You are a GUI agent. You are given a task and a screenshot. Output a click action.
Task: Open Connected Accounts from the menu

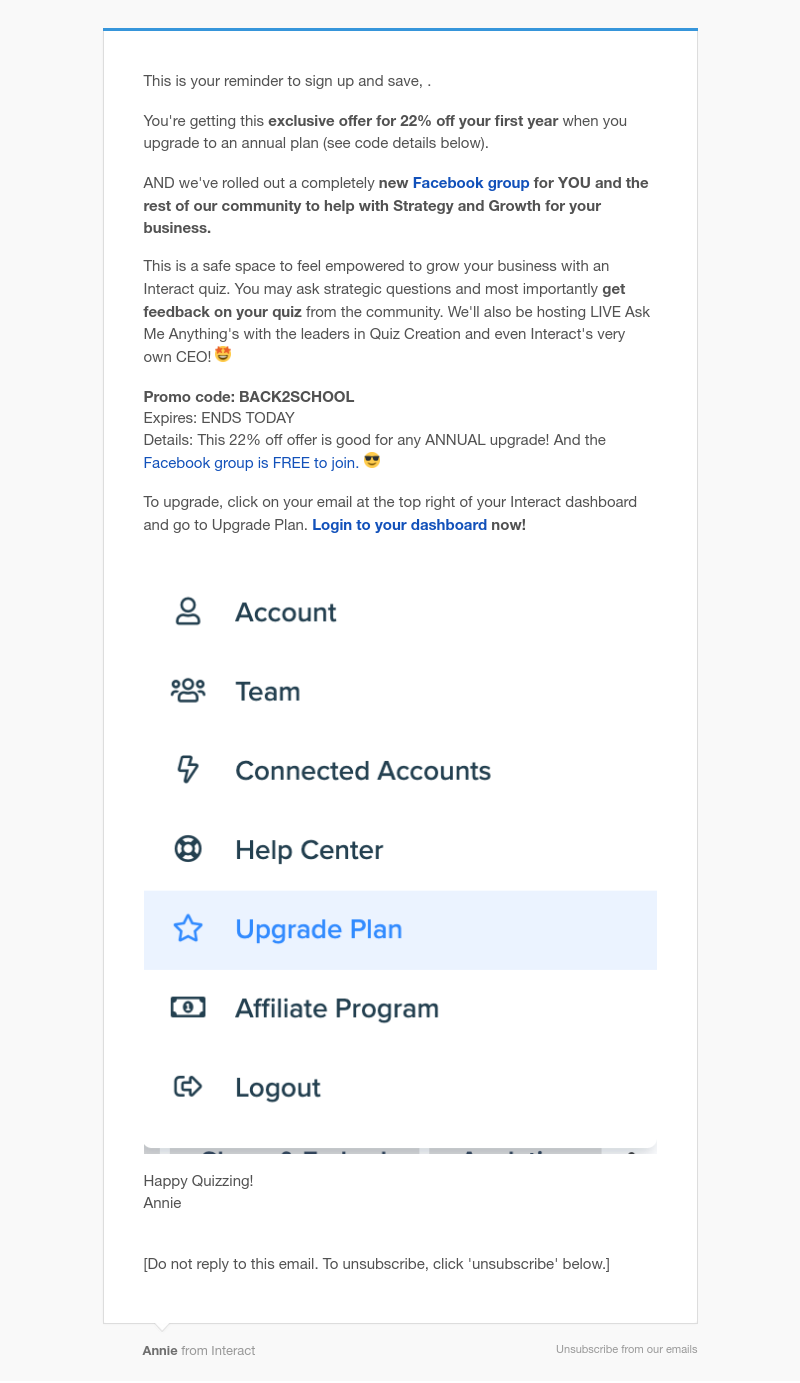coord(400,770)
